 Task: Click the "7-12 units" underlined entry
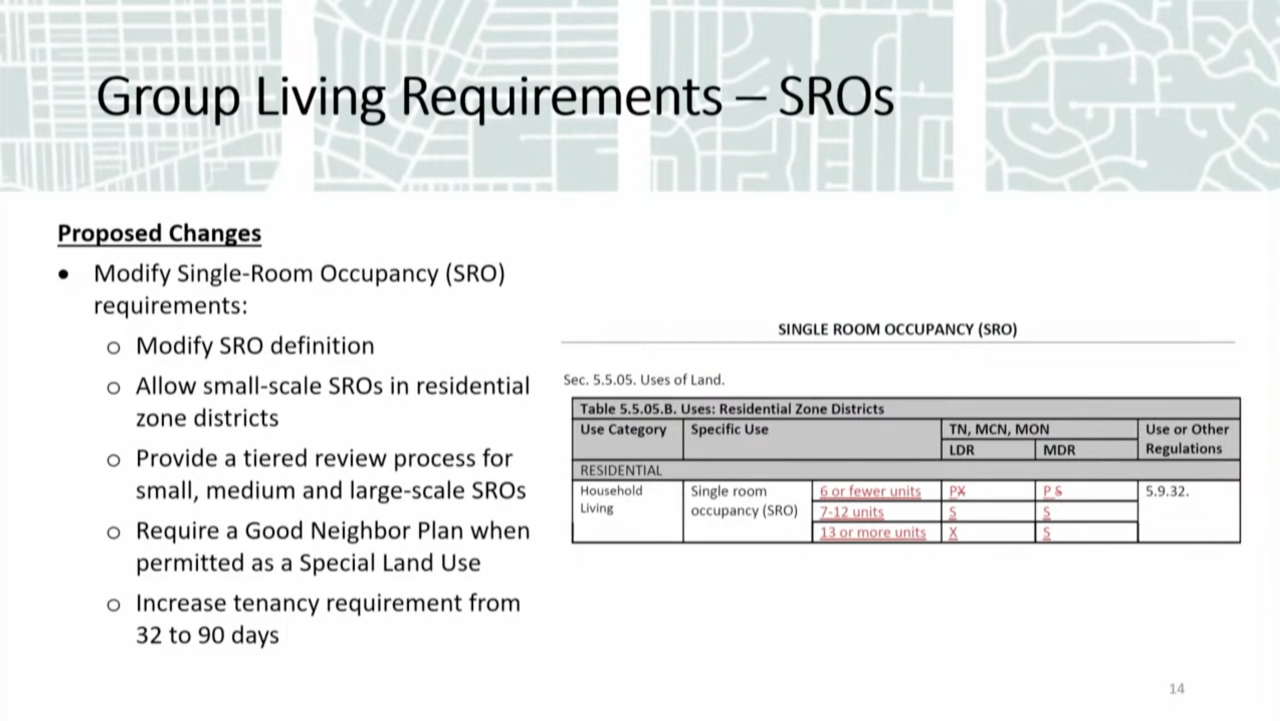[x=852, y=512]
